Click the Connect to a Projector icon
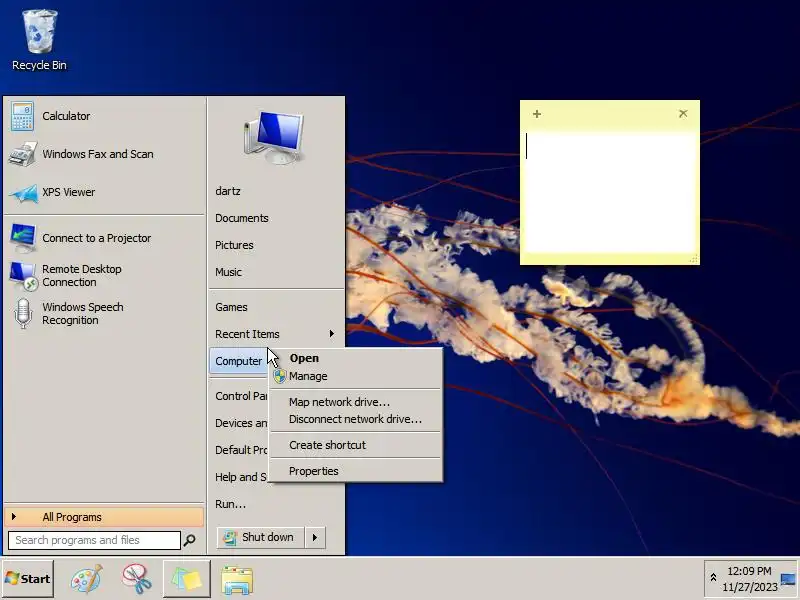800x600 pixels. [23, 238]
